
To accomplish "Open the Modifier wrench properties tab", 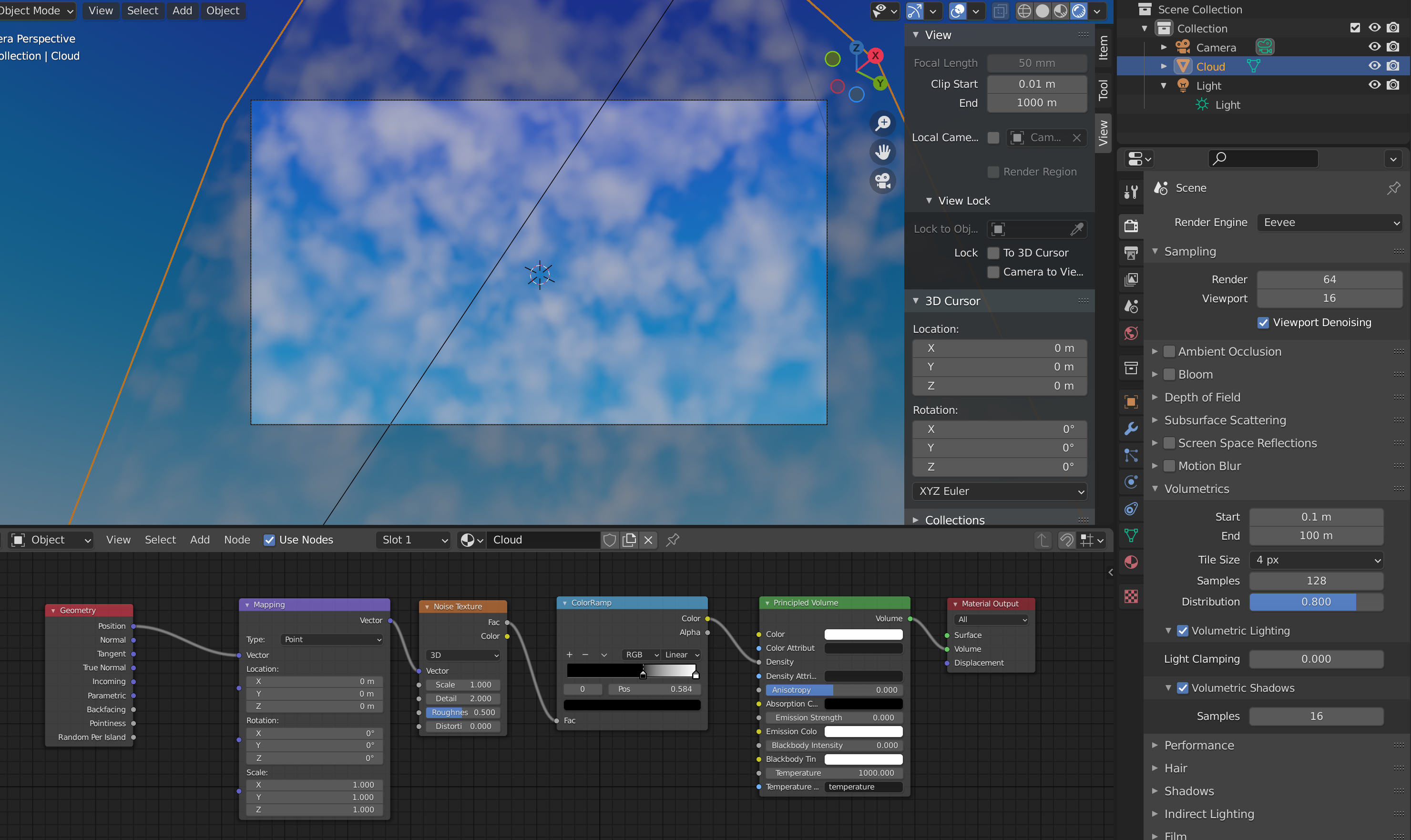I will pyautogui.click(x=1131, y=429).
